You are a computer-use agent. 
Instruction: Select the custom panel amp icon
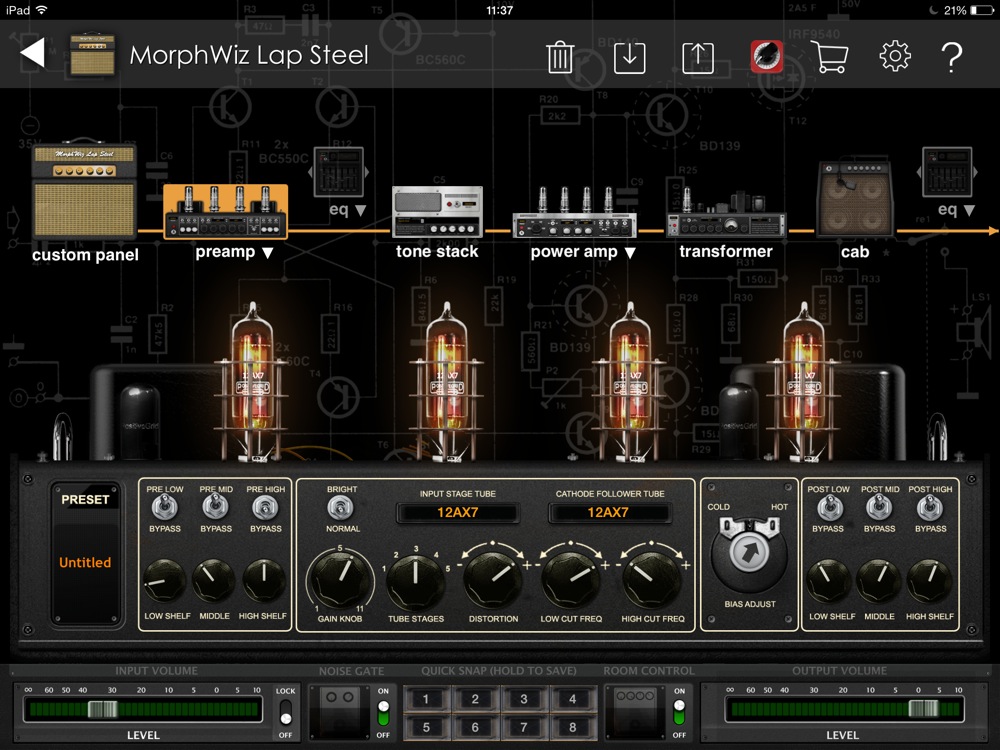(x=85, y=190)
